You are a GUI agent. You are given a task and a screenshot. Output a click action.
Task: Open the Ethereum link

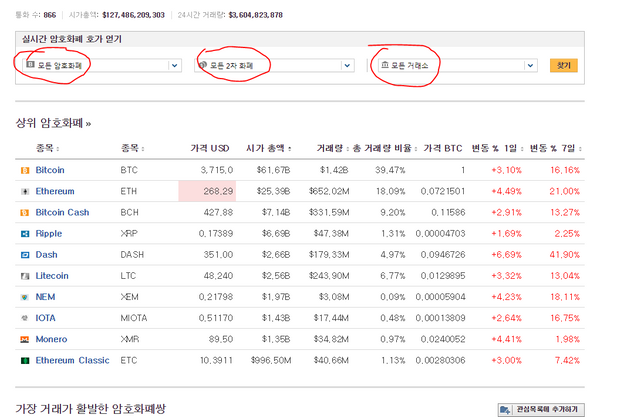[55, 191]
